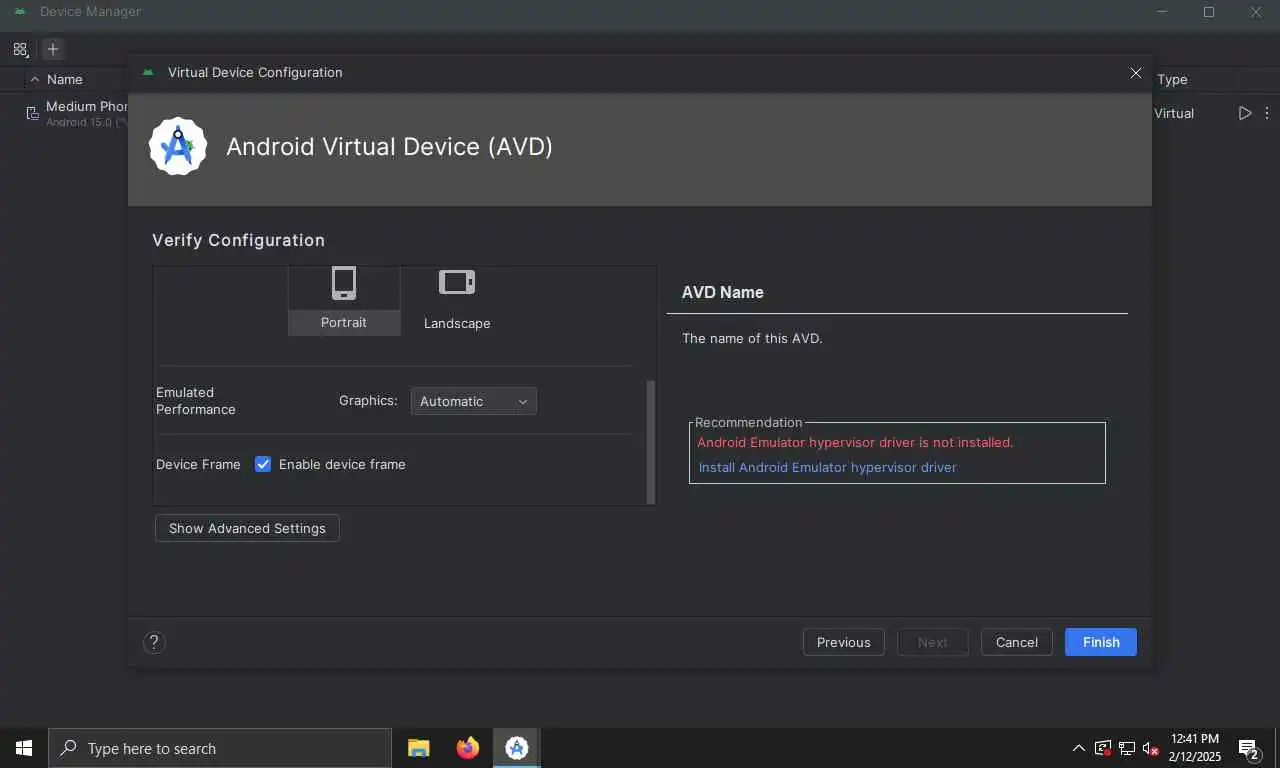Screen dimensions: 1280x768
Task: Click the Cancel button
Action: [1016, 642]
